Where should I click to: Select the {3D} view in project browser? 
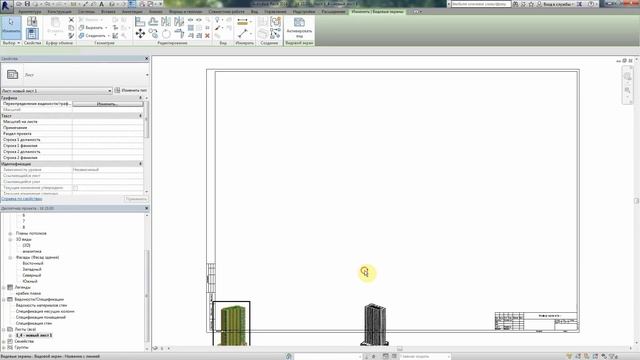(x=26, y=246)
